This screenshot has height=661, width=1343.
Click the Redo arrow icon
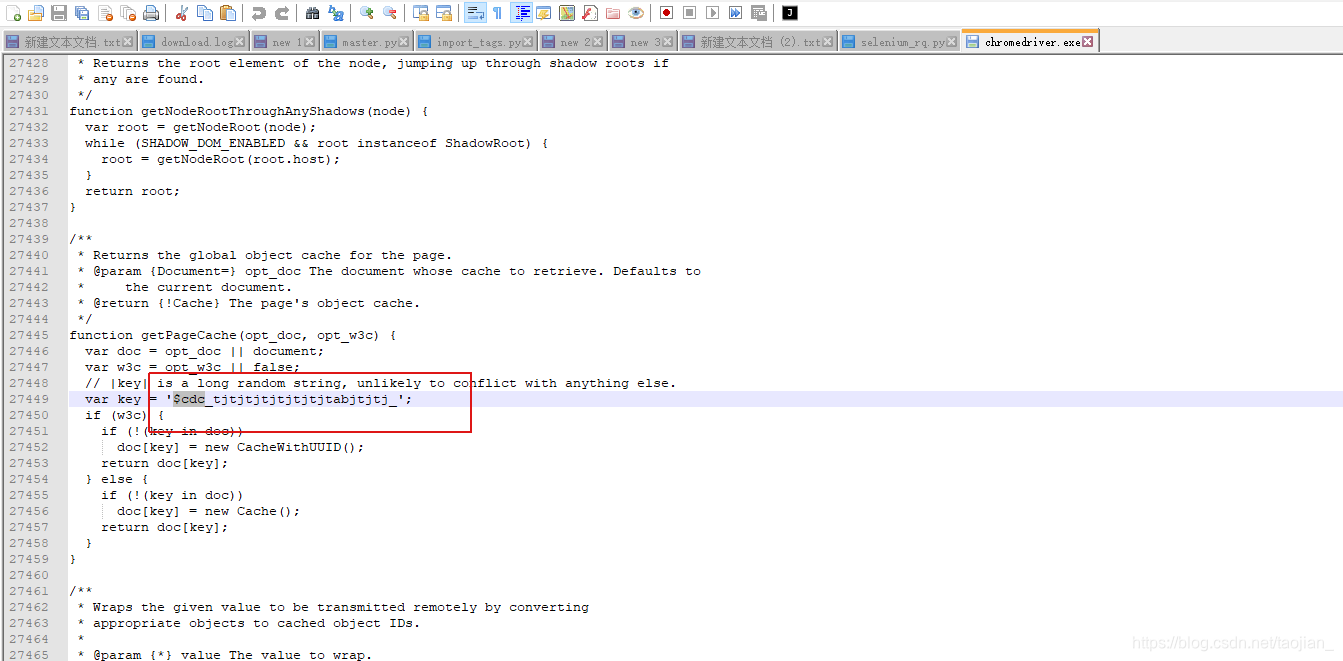click(x=282, y=13)
